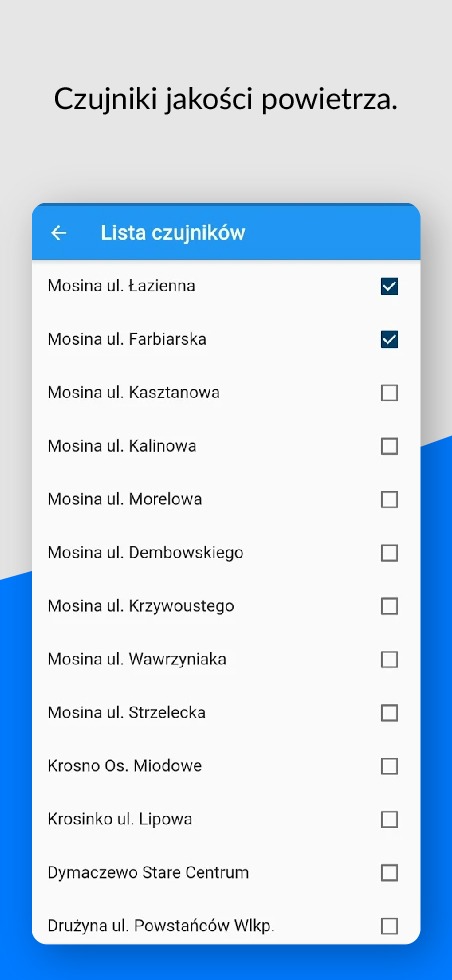Select the Mosina ul. Dembowskiego checkbox
The image size is (452, 980).
[x=389, y=552]
